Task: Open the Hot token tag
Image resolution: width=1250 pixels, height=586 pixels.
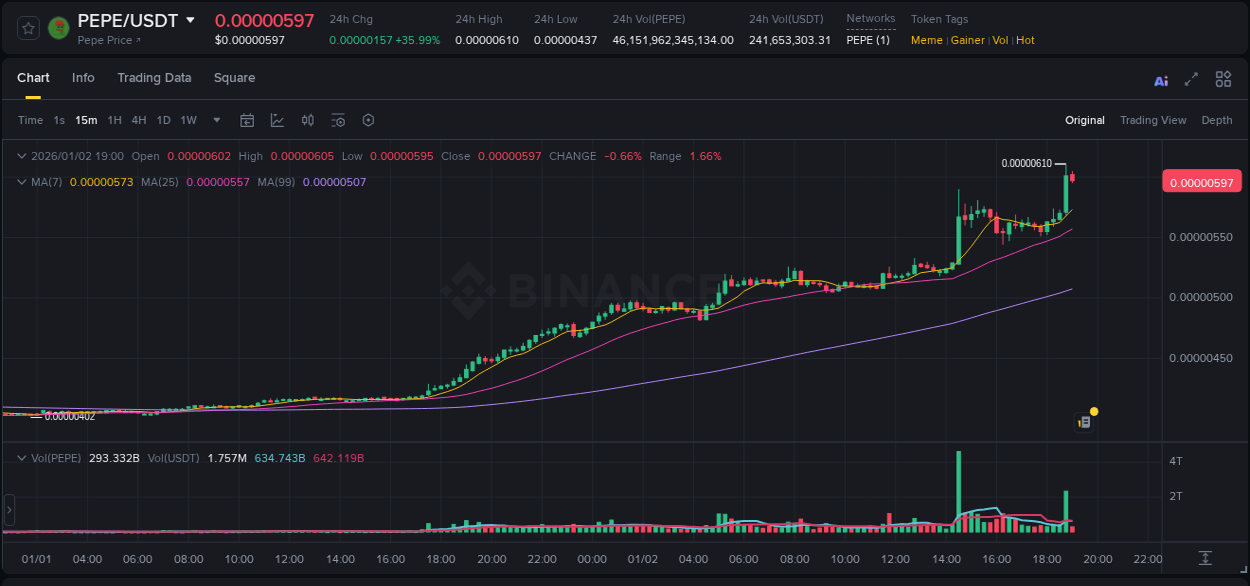Action: tap(1027, 40)
